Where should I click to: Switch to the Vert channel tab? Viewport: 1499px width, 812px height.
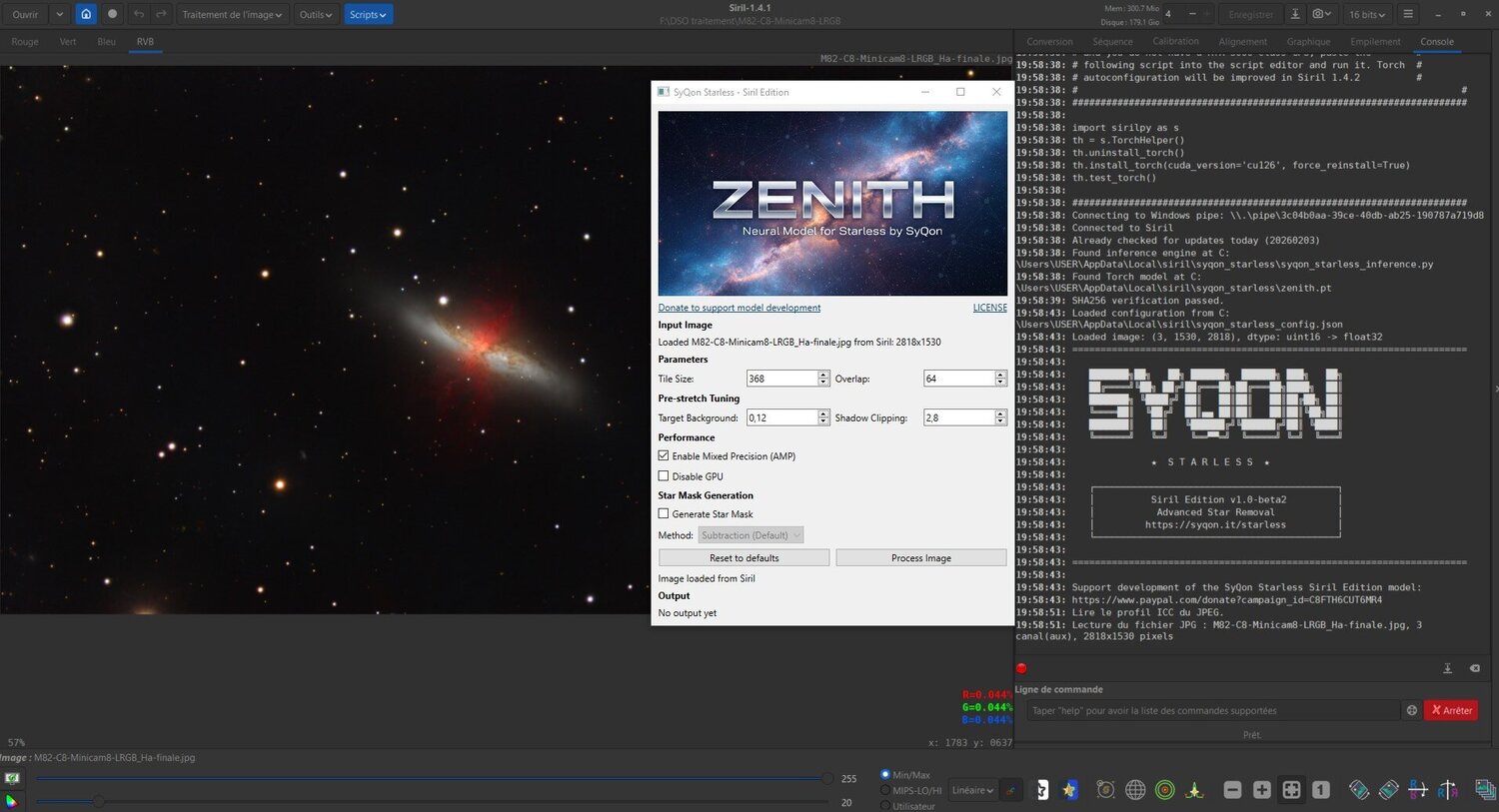[x=68, y=42]
